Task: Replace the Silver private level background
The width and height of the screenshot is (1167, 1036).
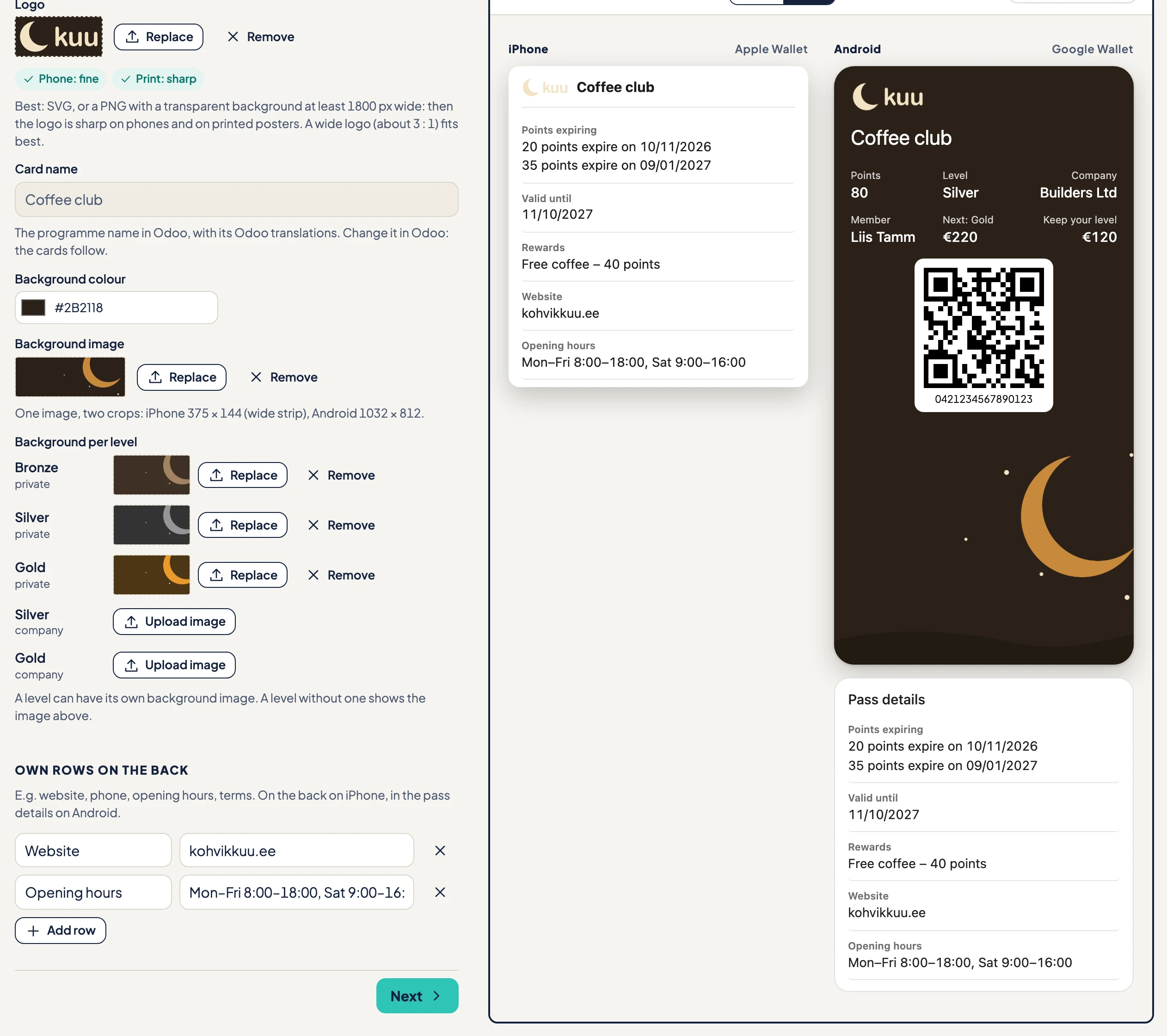Action: tap(243, 525)
